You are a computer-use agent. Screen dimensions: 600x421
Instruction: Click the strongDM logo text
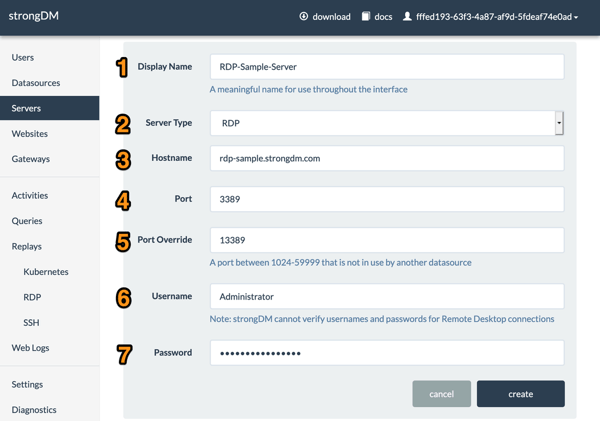[34, 16]
